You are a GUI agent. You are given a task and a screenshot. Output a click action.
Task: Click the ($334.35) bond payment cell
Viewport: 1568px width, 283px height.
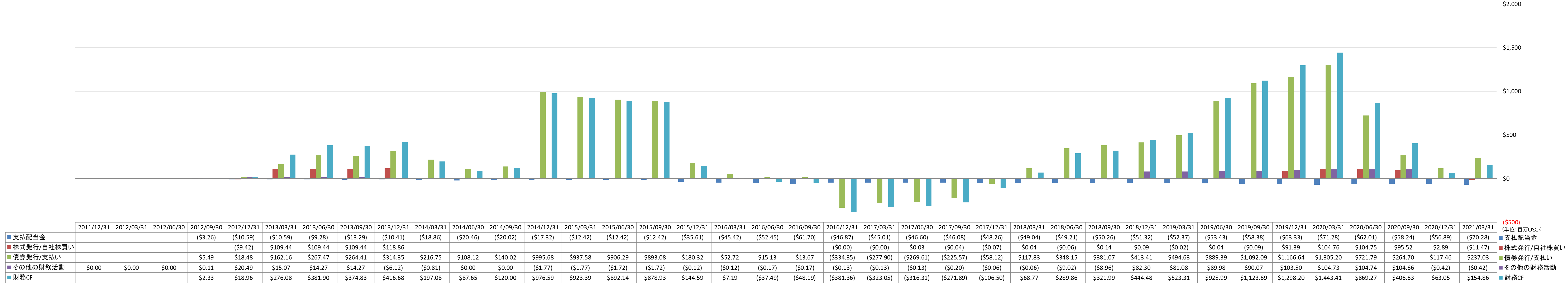843,257
